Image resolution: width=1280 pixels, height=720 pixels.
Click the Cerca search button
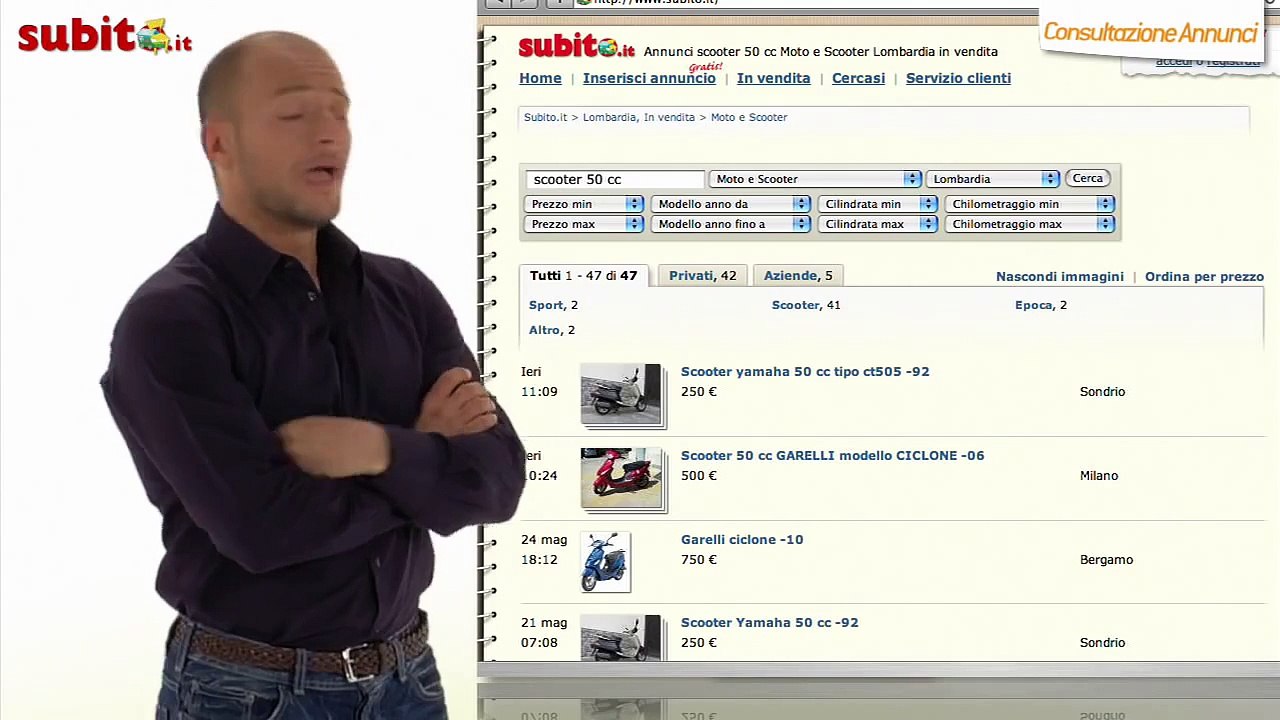(1087, 179)
